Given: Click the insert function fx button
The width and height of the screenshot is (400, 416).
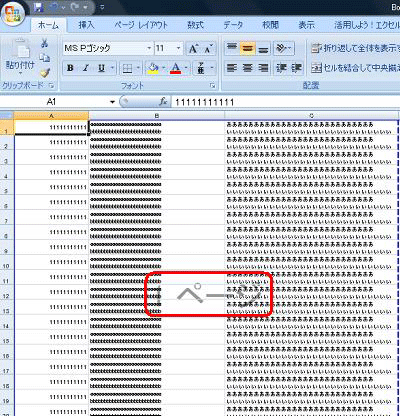Looking at the screenshot, I should (163, 102).
